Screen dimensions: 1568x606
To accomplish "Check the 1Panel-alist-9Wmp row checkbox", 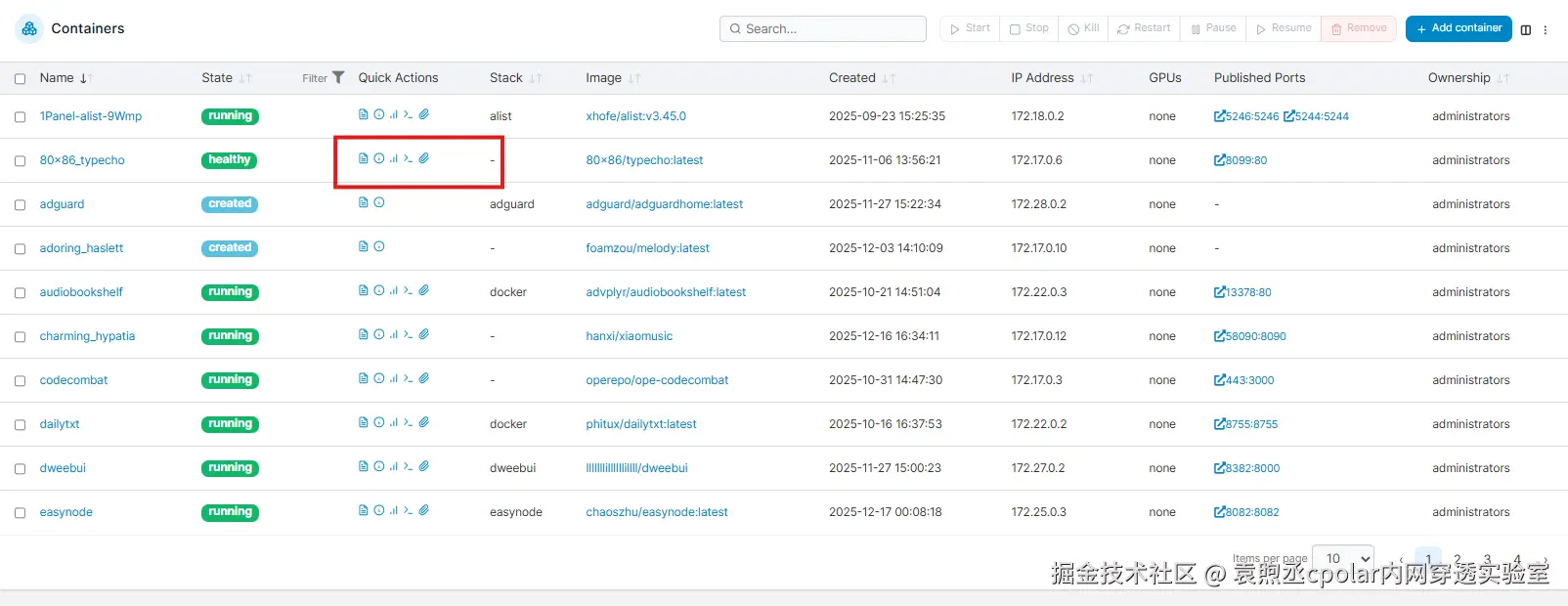I will [x=20, y=116].
